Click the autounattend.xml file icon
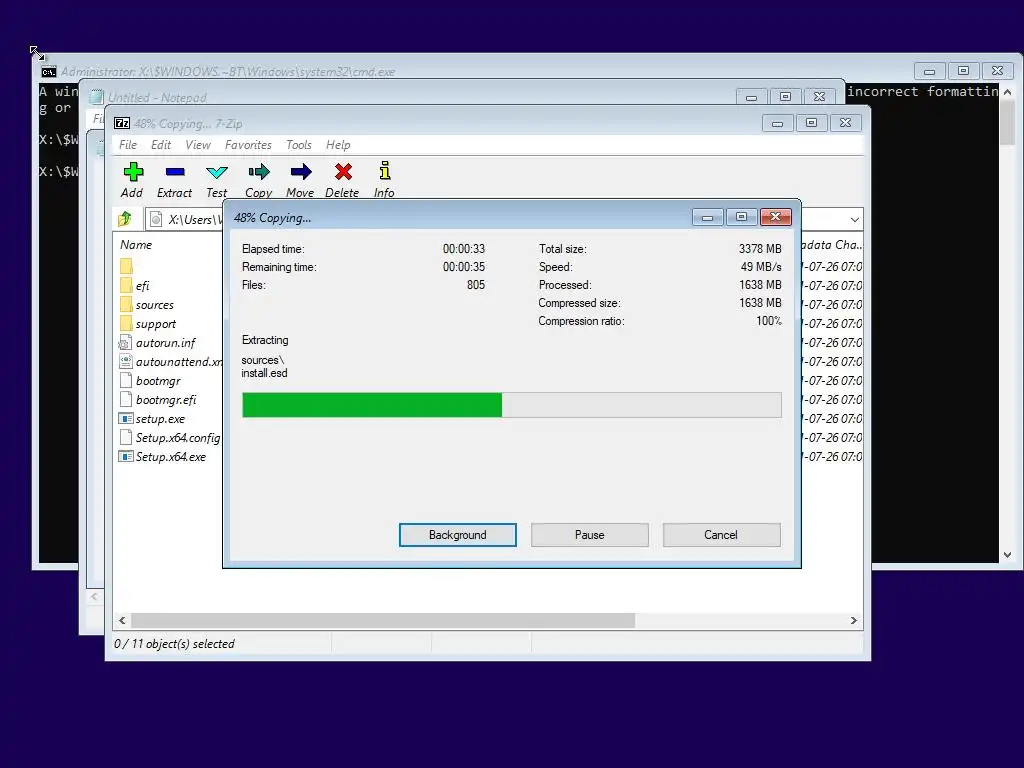Image resolution: width=1024 pixels, height=768 pixels. point(125,361)
